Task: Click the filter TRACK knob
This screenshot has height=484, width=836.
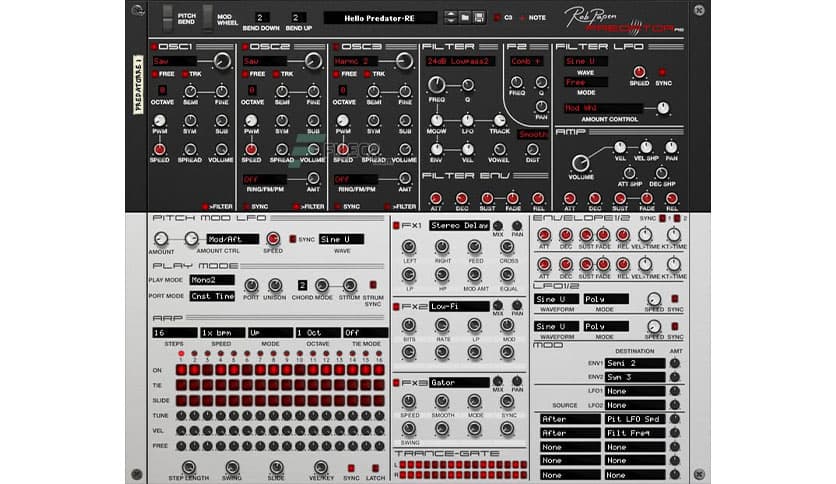Action: 500,120
